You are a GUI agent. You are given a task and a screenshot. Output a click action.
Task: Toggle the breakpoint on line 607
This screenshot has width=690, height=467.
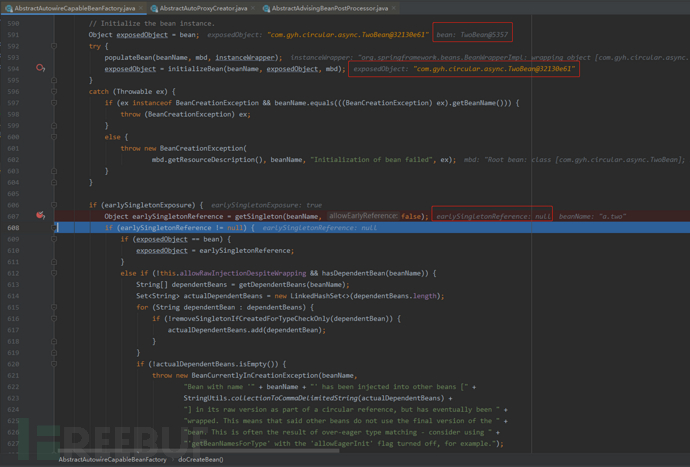click(x=41, y=215)
